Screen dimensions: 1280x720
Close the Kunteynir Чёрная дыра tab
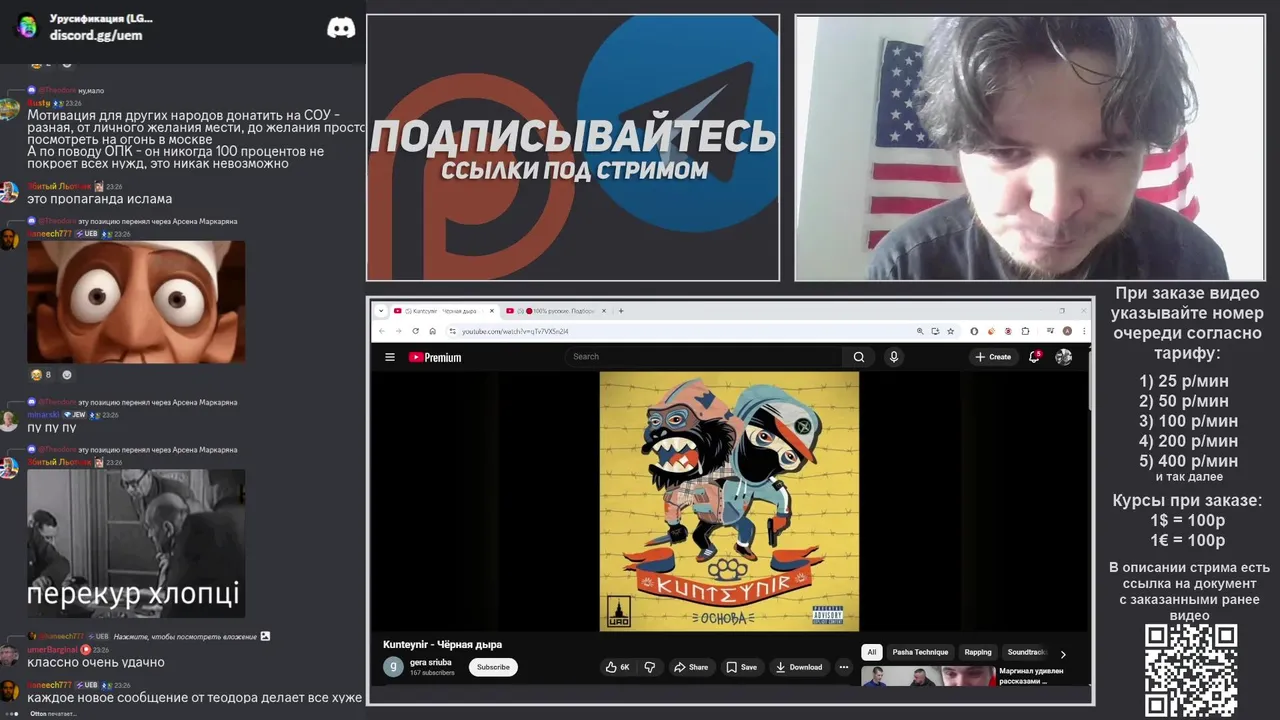point(493,311)
